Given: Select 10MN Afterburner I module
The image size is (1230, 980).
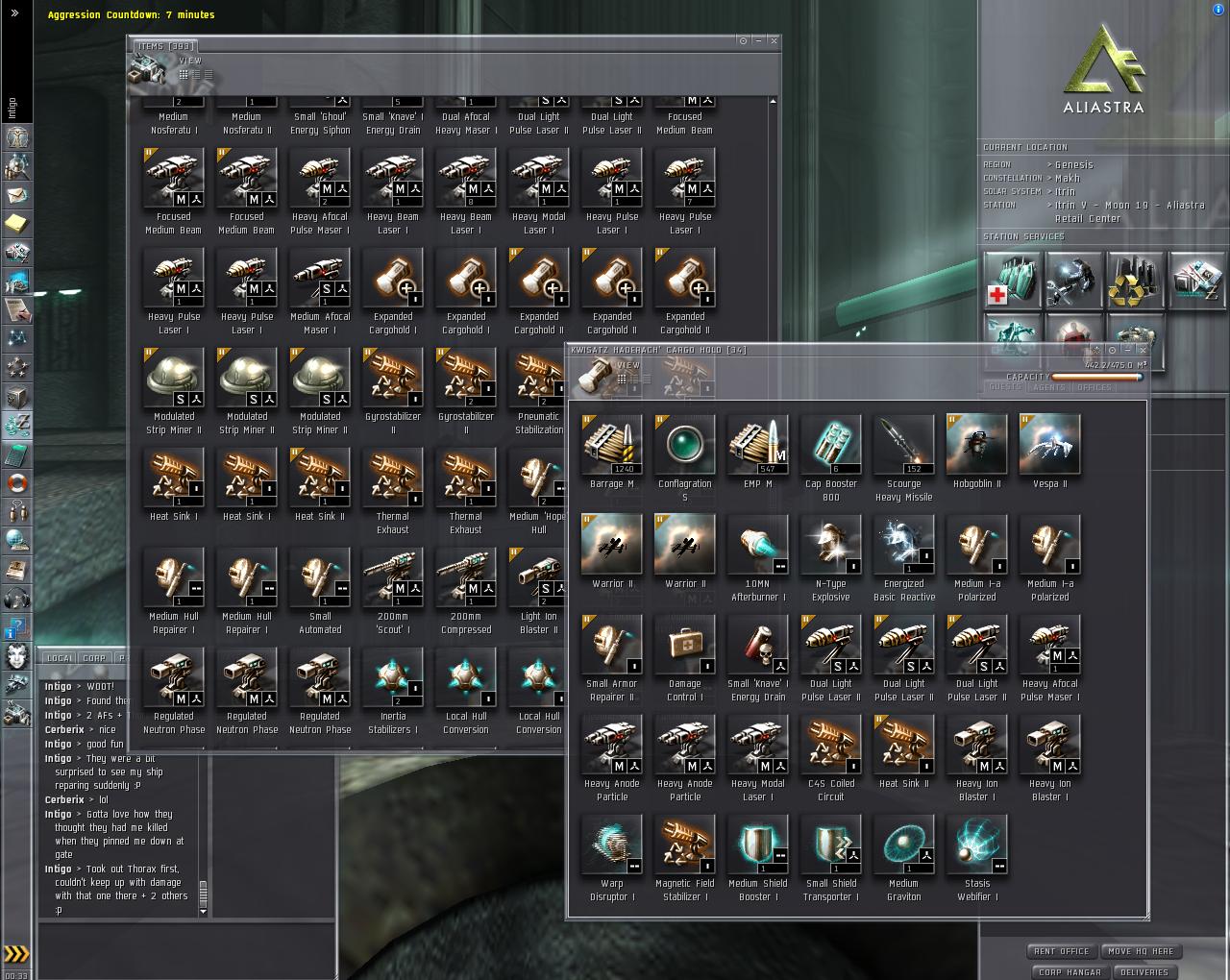Looking at the screenshot, I should coord(758,558).
